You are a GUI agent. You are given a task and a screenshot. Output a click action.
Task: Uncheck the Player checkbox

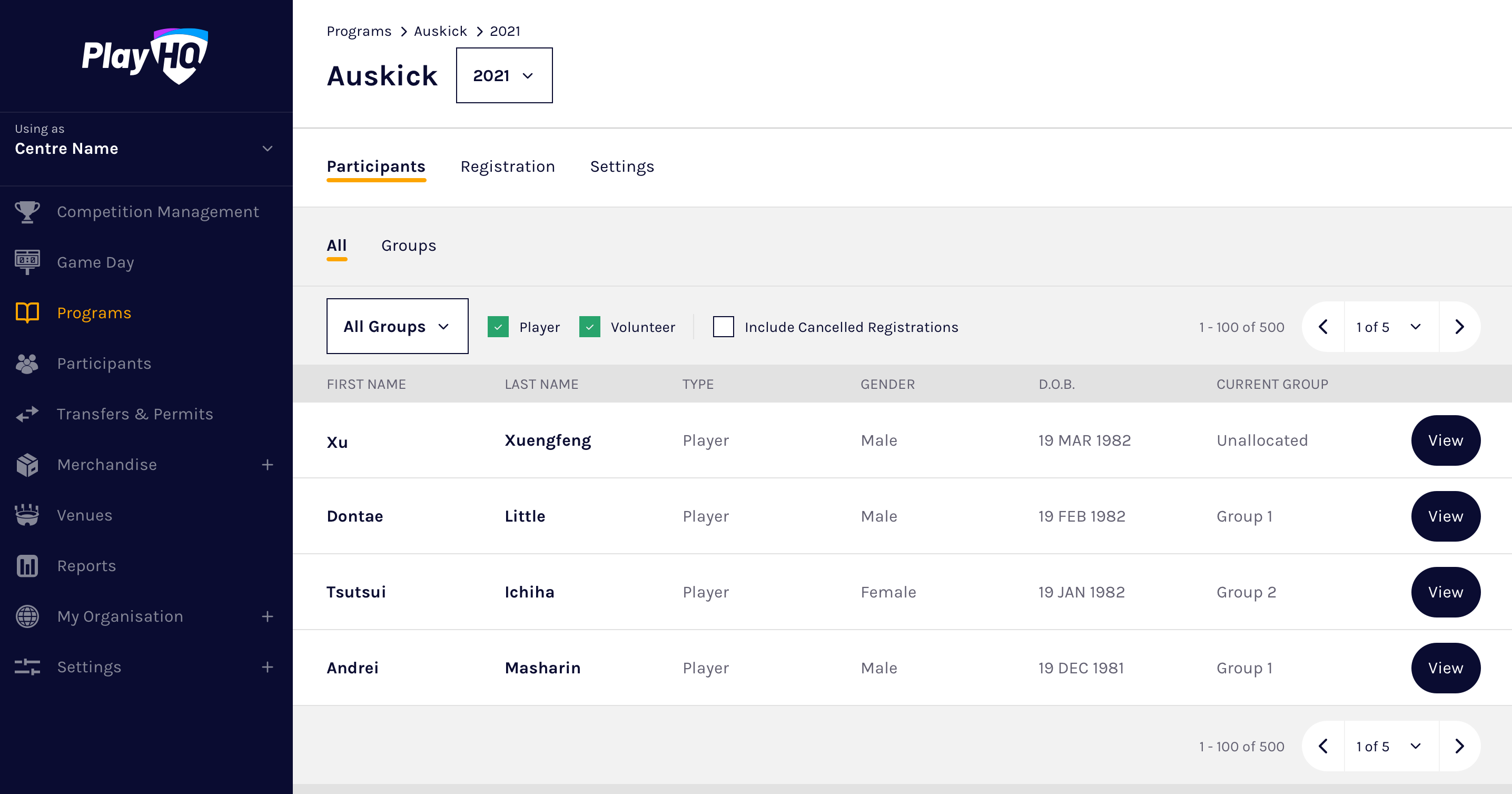tap(498, 327)
